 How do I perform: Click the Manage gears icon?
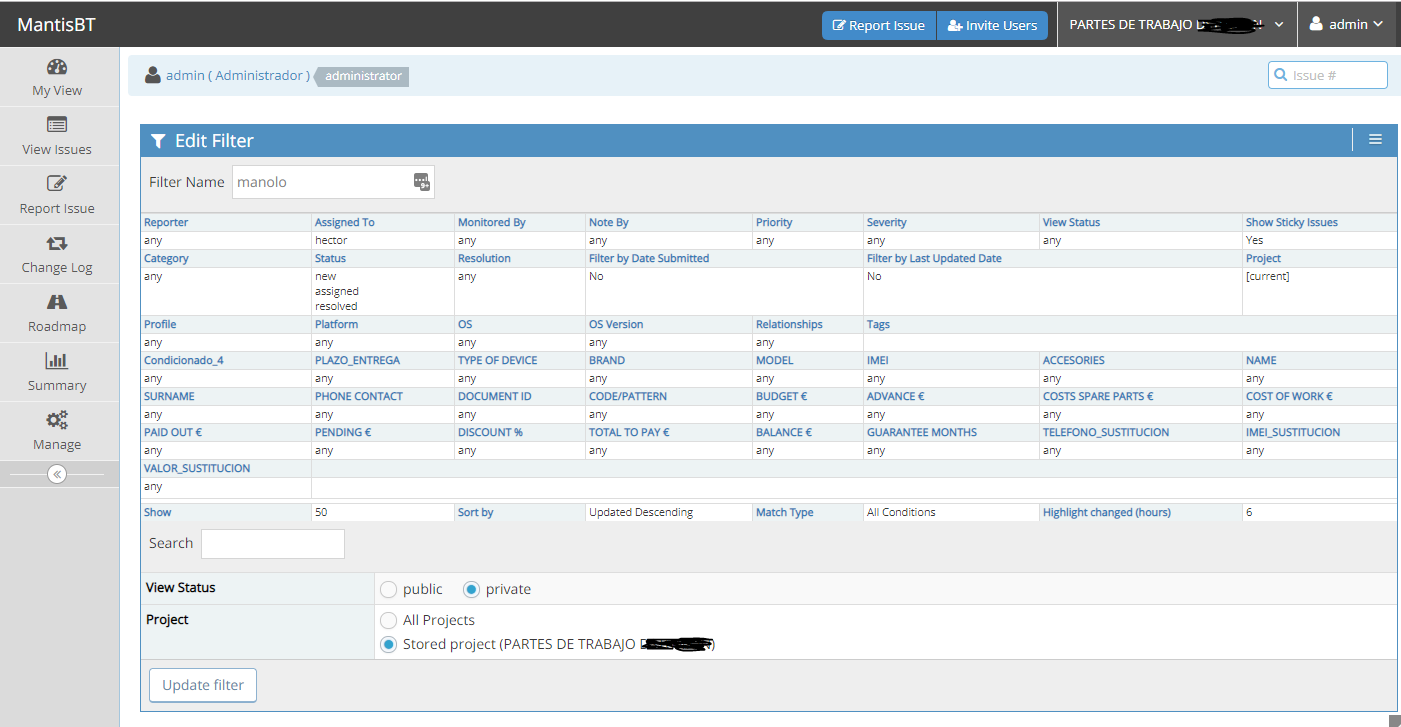[57, 421]
